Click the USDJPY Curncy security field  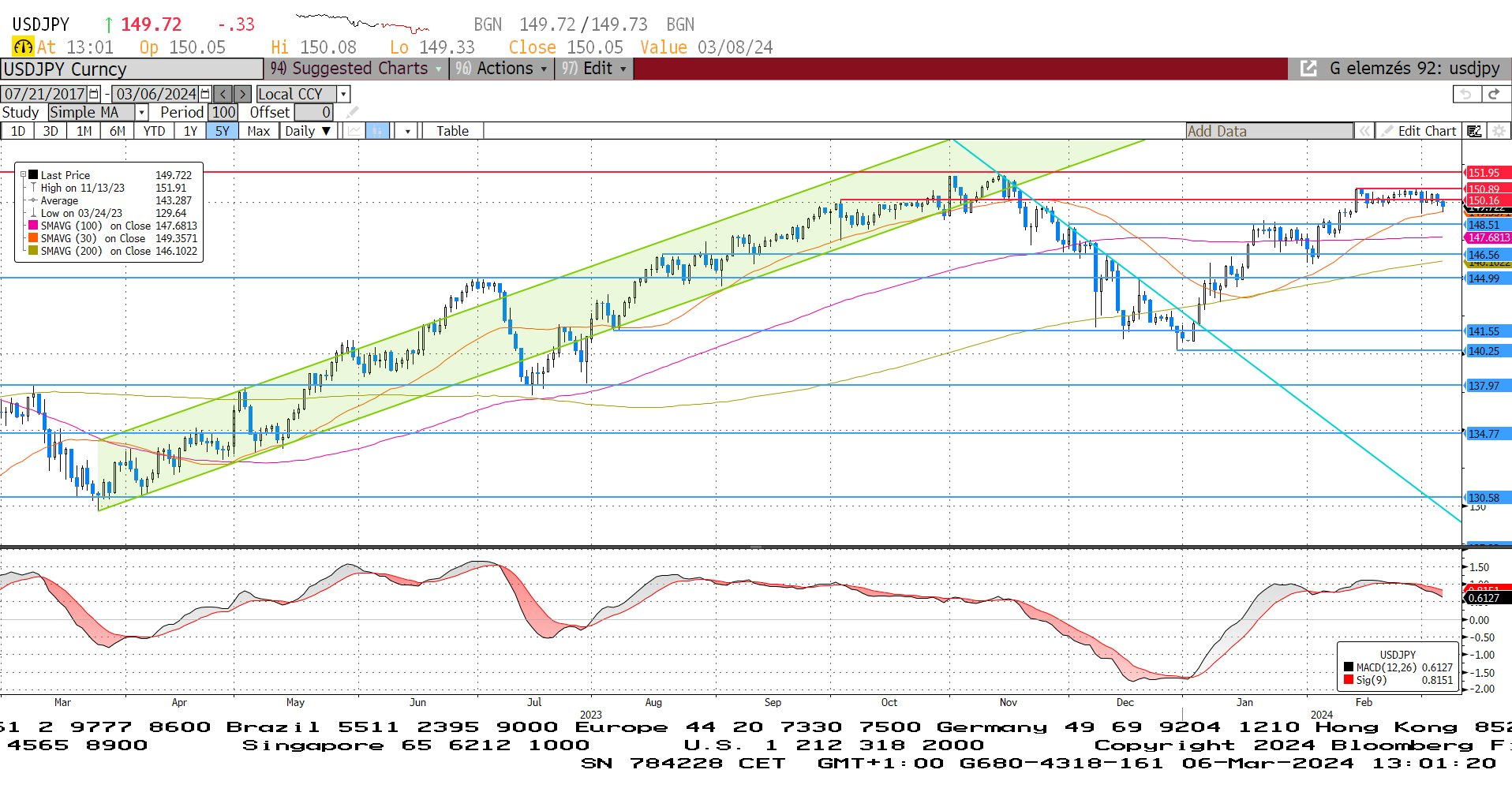[x=132, y=69]
